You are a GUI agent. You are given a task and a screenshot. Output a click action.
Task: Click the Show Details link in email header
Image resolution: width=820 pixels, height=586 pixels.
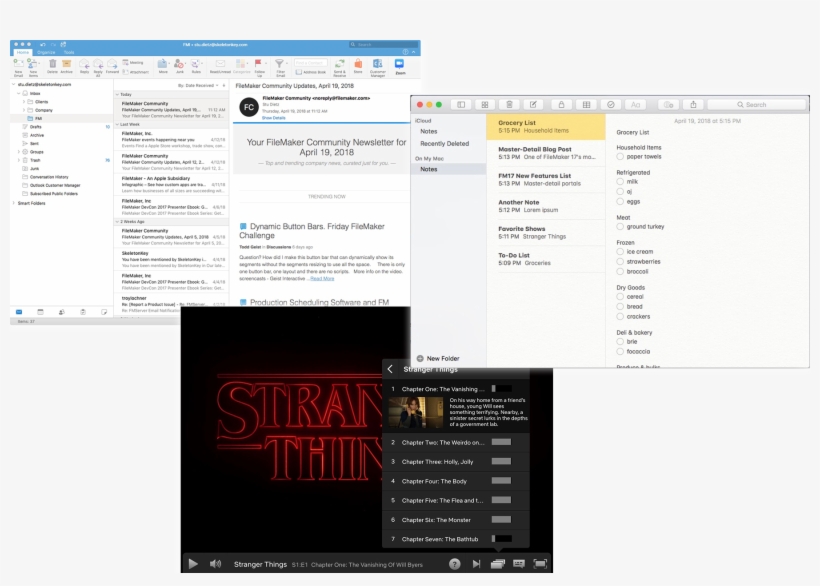(273, 117)
